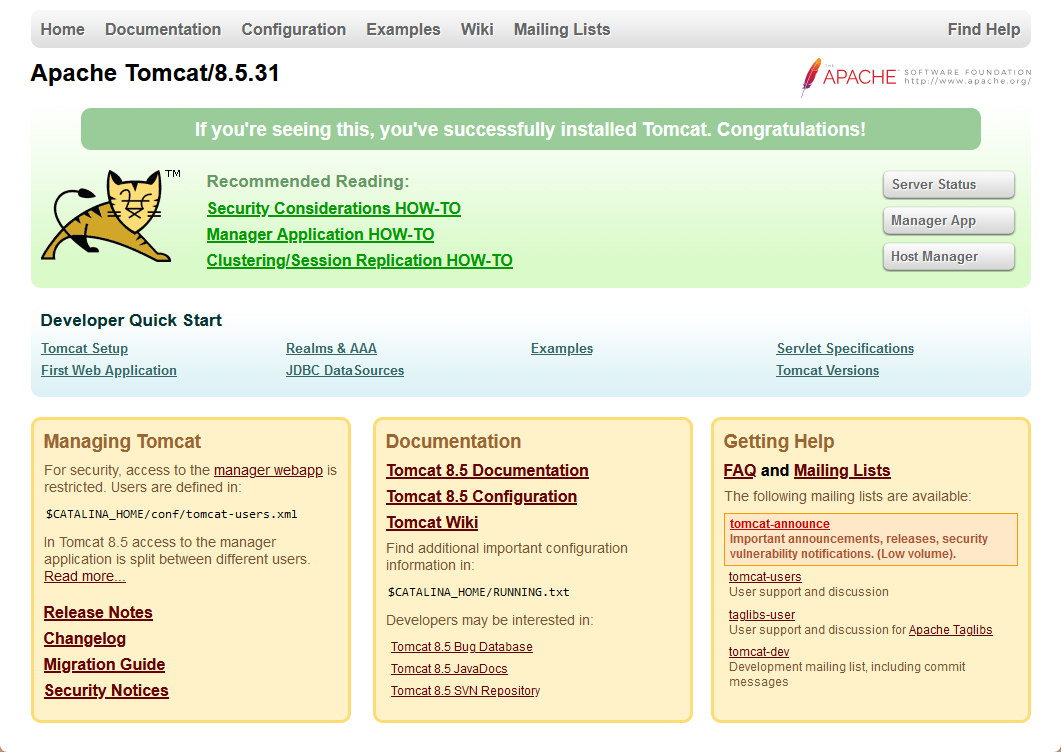Open the Server Status button
The width and height of the screenshot is (1061, 752).
[948, 185]
